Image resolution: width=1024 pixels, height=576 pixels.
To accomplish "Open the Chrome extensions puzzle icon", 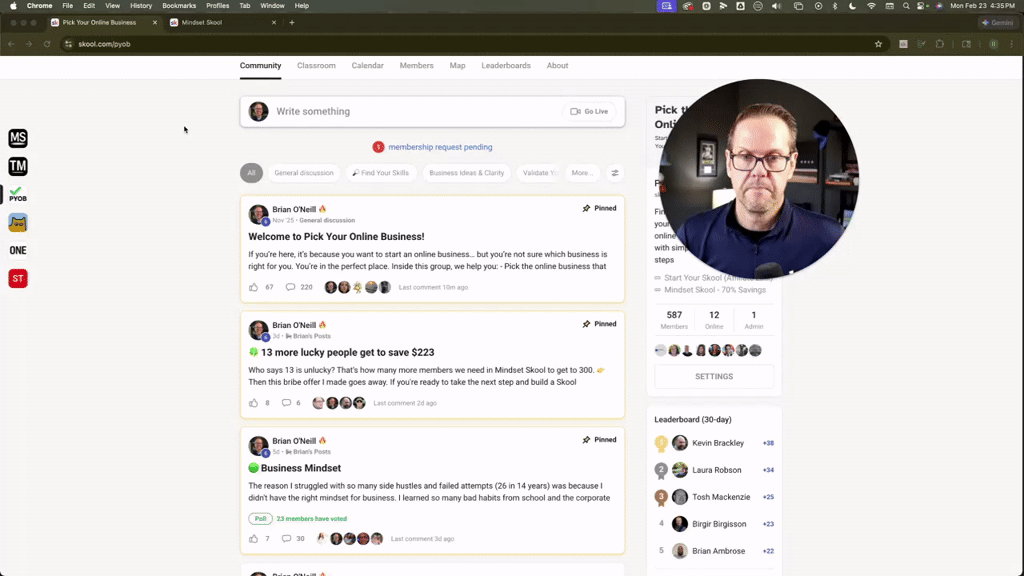I will (x=940, y=44).
